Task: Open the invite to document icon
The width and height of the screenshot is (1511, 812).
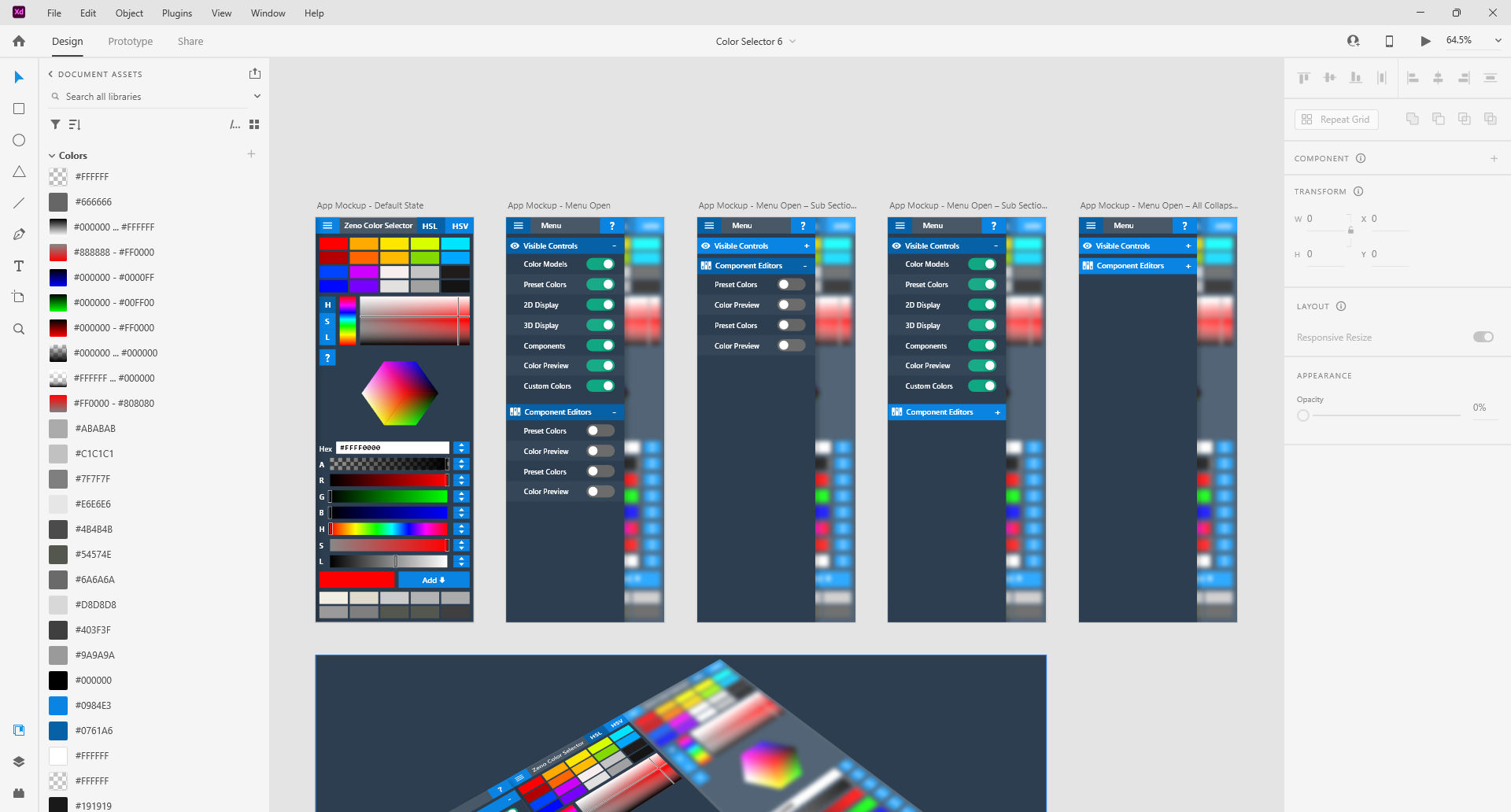Action: [1354, 41]
